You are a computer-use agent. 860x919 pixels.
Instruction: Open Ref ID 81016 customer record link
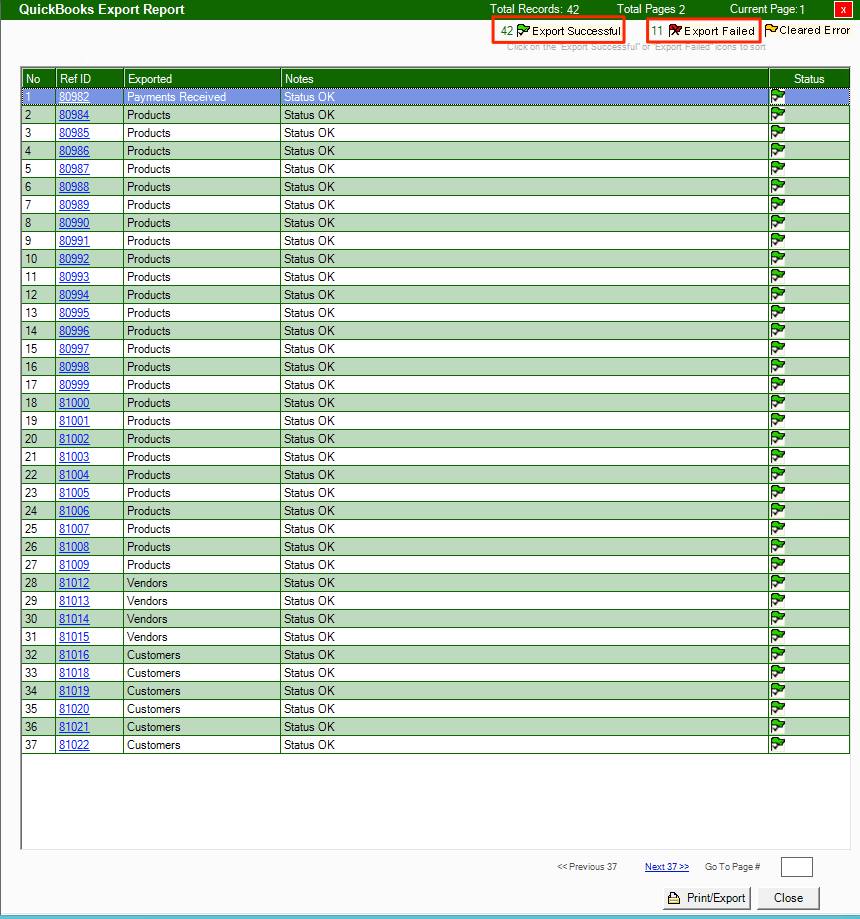click(73, 655)
